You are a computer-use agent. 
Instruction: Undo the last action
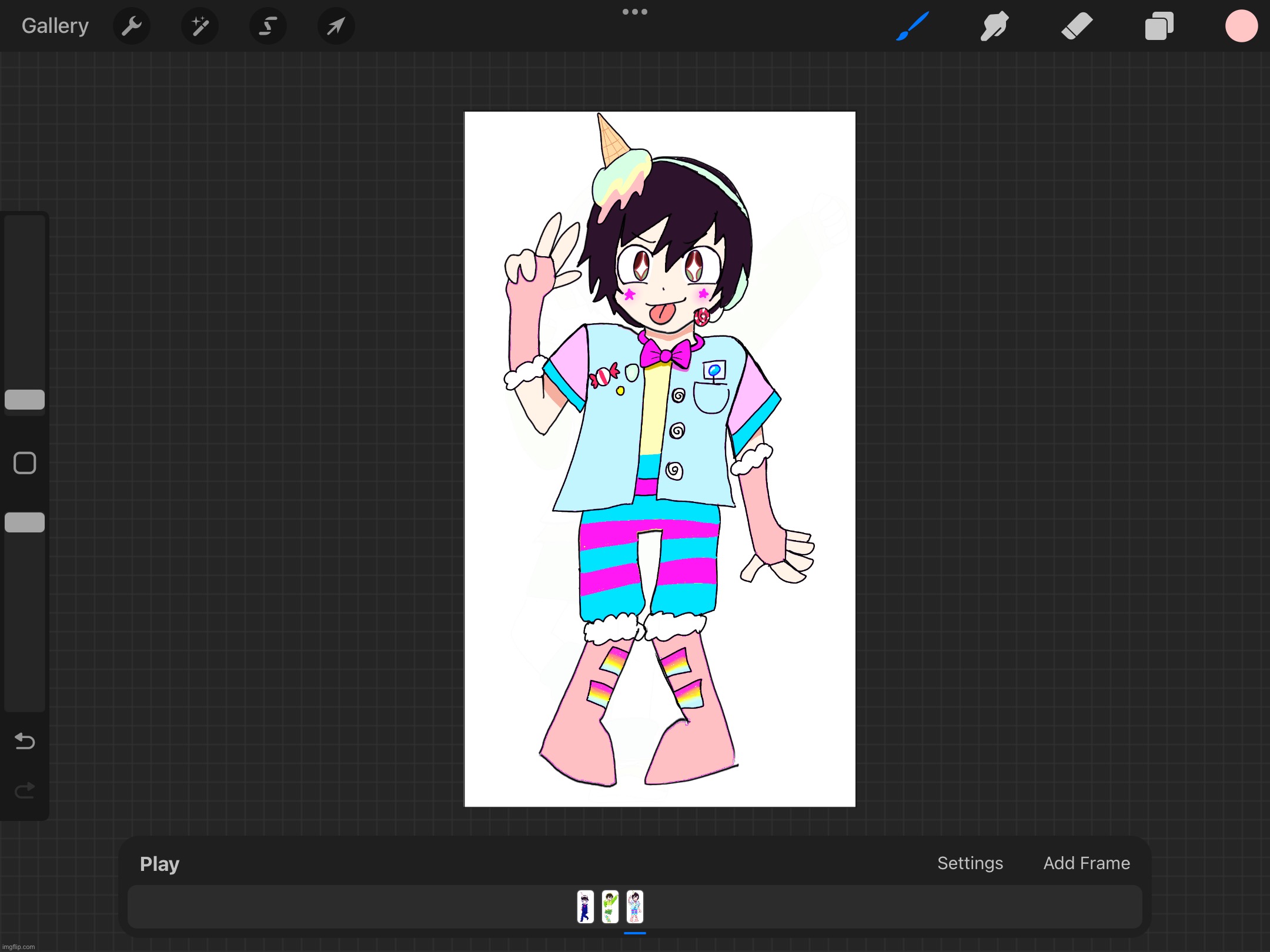(25, 741)
